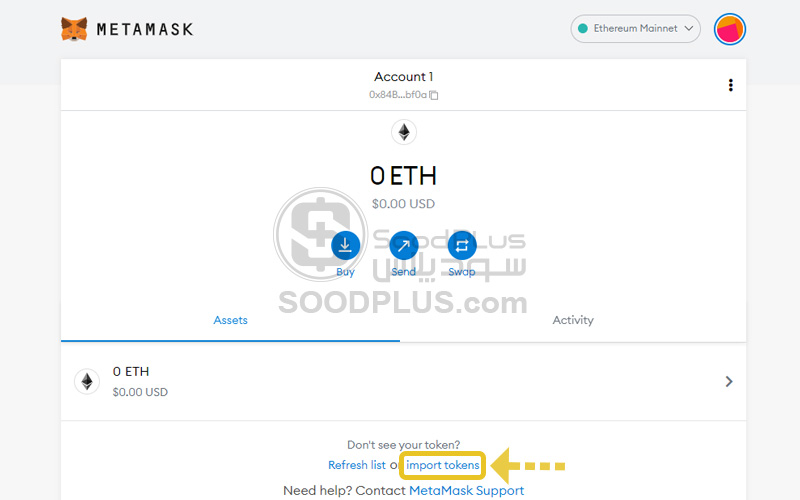Open the Ethereum Mainnet network dropdown
Image resolution: width=800 pixels, height=500 pixels.
635,29
